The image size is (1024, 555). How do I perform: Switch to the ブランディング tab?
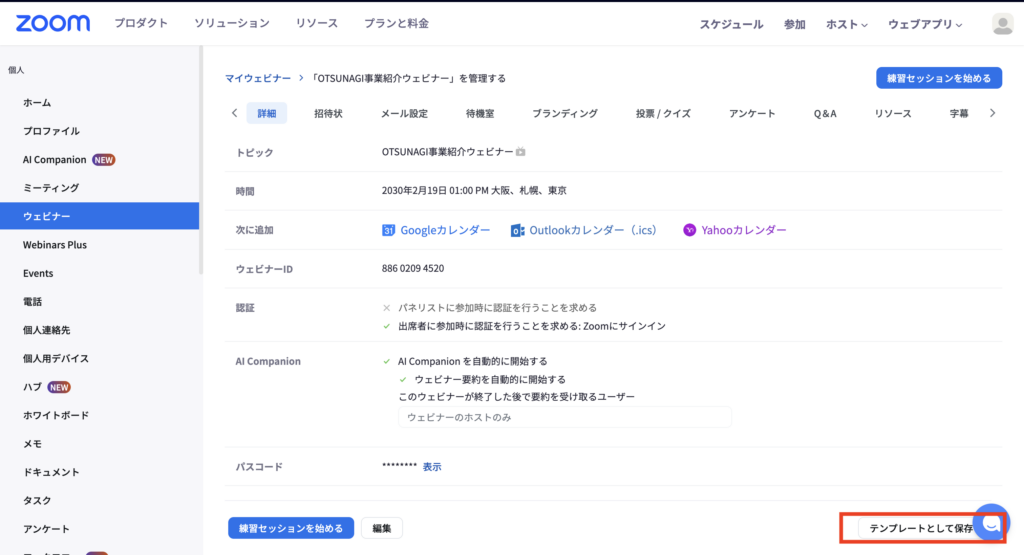565,114
